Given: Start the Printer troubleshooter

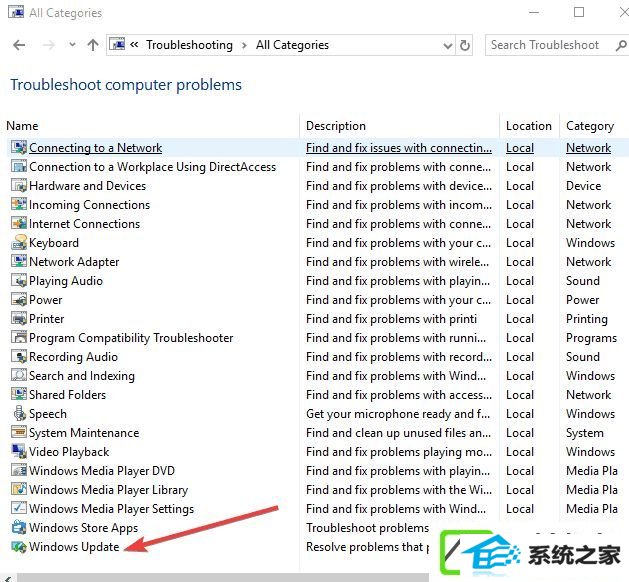Looking at the screenshot, I should [47, 319].
